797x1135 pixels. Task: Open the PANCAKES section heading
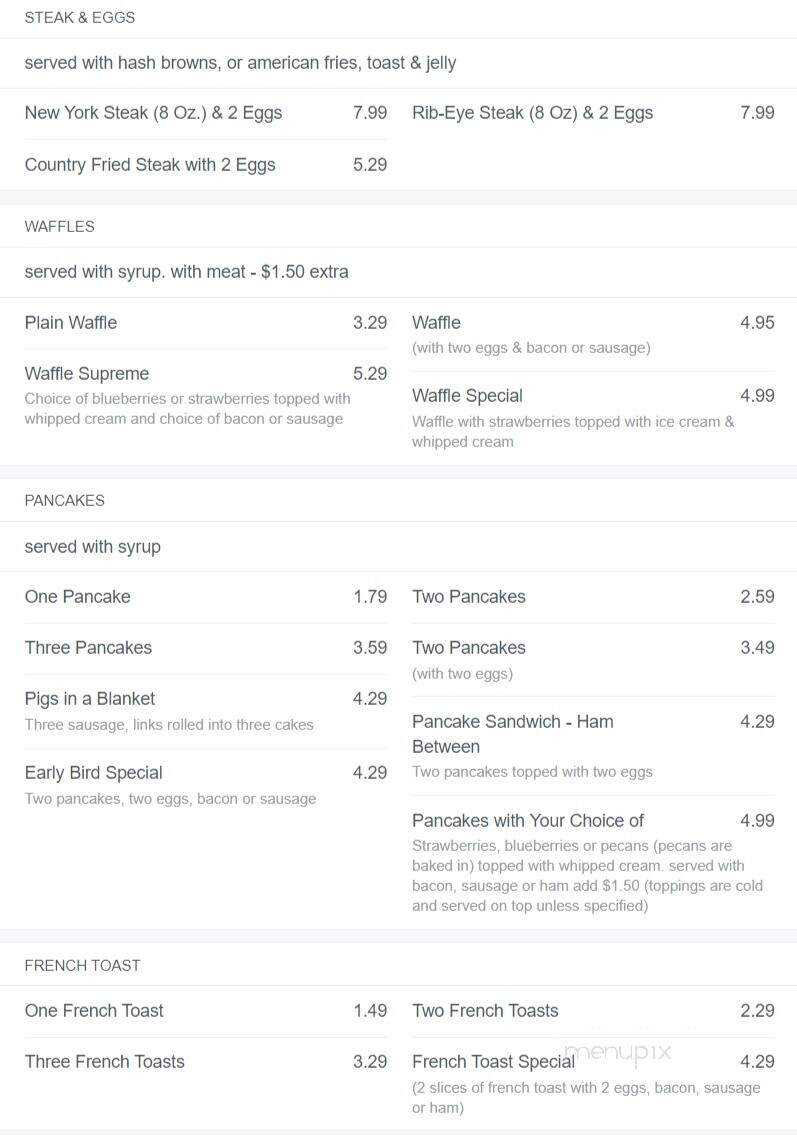click(64, 500)
